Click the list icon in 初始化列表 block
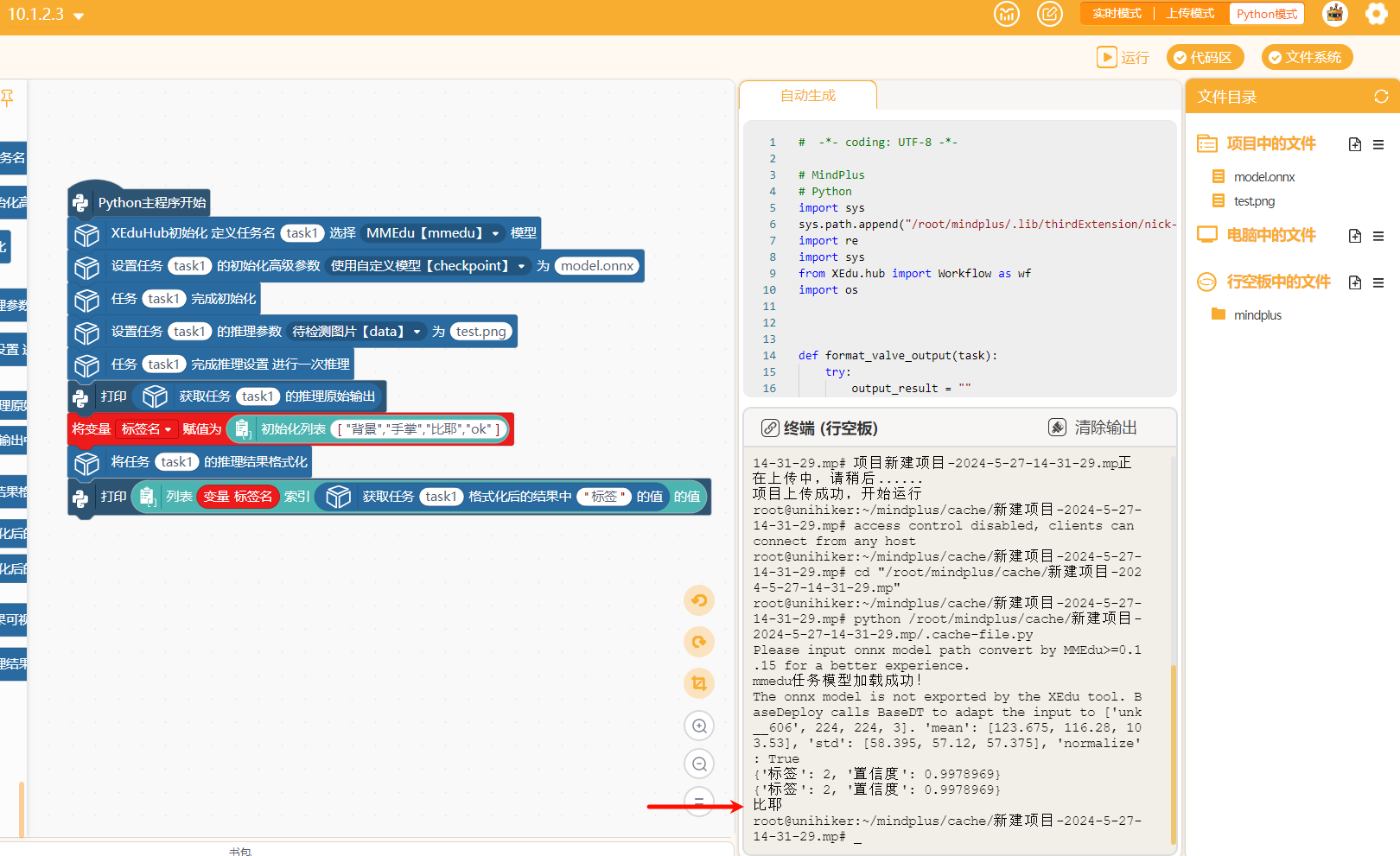This screenshot has width=1400, height=856. (242, 429)
